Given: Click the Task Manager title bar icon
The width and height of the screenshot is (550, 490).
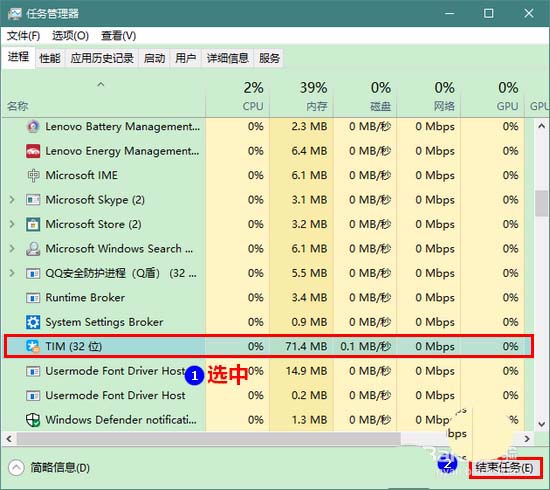Looking at the screenshot, I should pos(14,14).
